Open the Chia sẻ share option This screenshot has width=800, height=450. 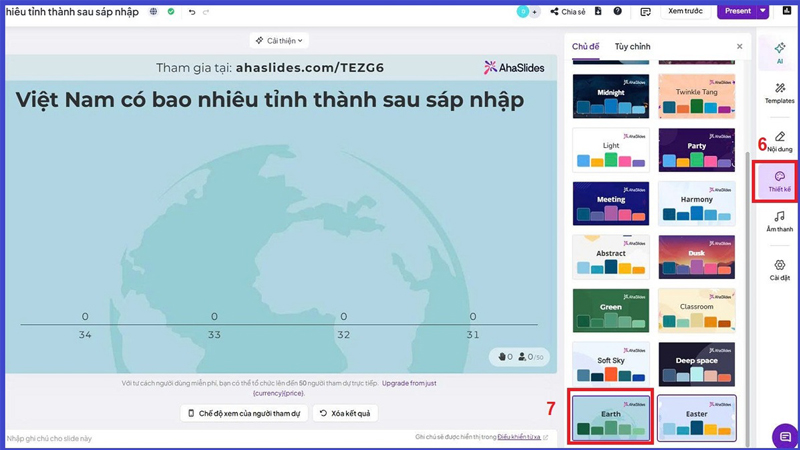[568, 12]
